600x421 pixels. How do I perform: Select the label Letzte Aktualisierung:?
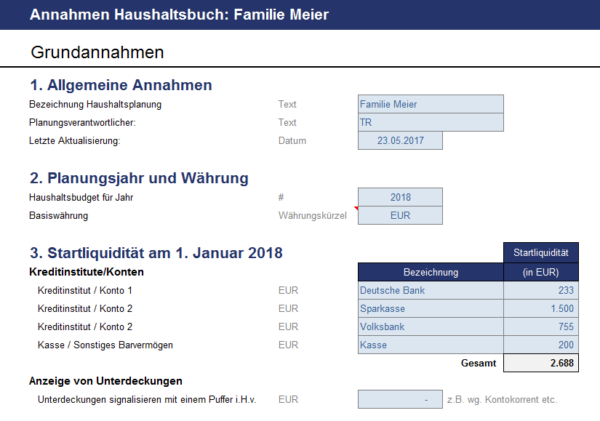pyautogui.click(x=75, y=141)
